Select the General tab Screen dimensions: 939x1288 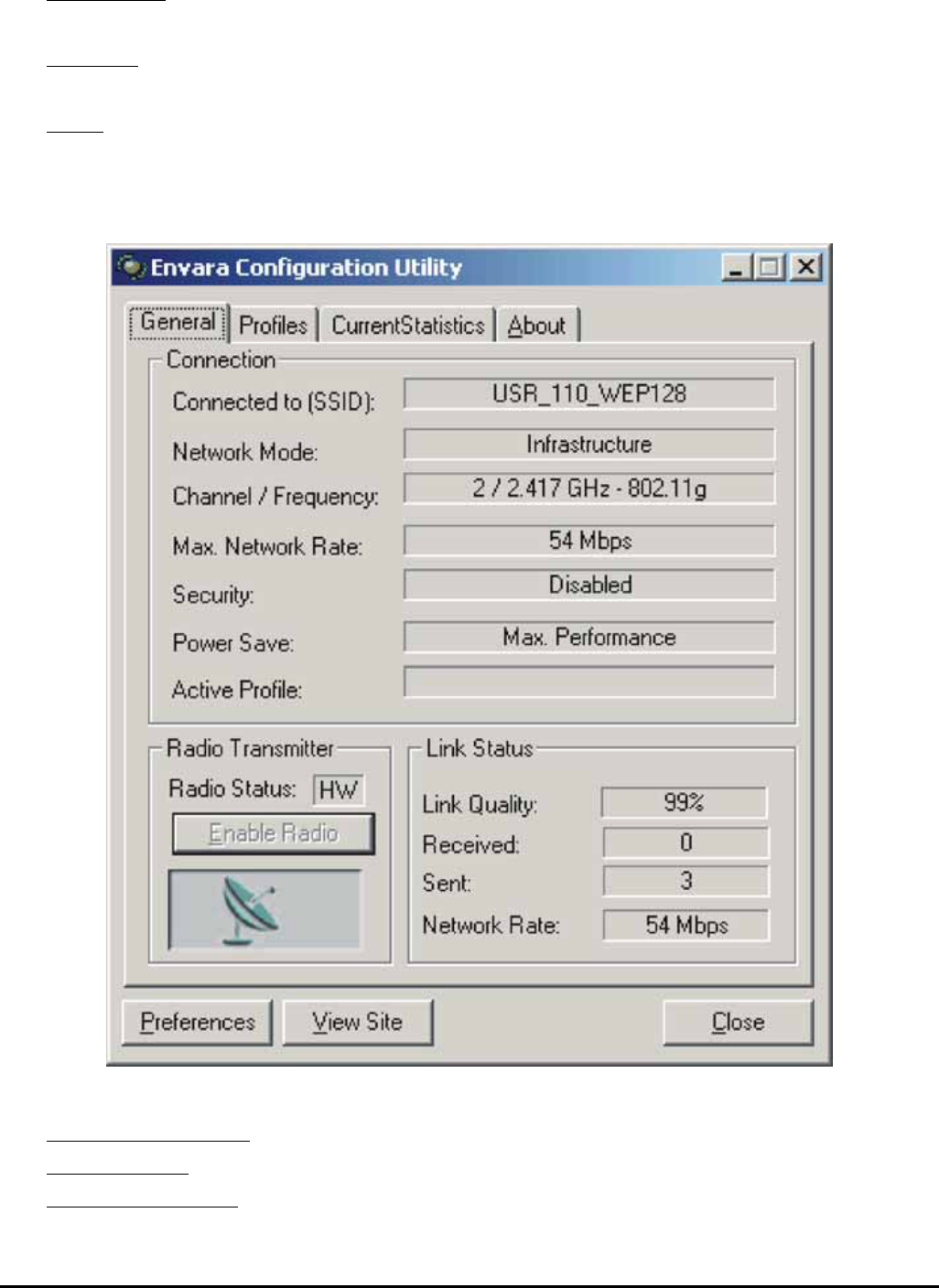pos(178,323)
